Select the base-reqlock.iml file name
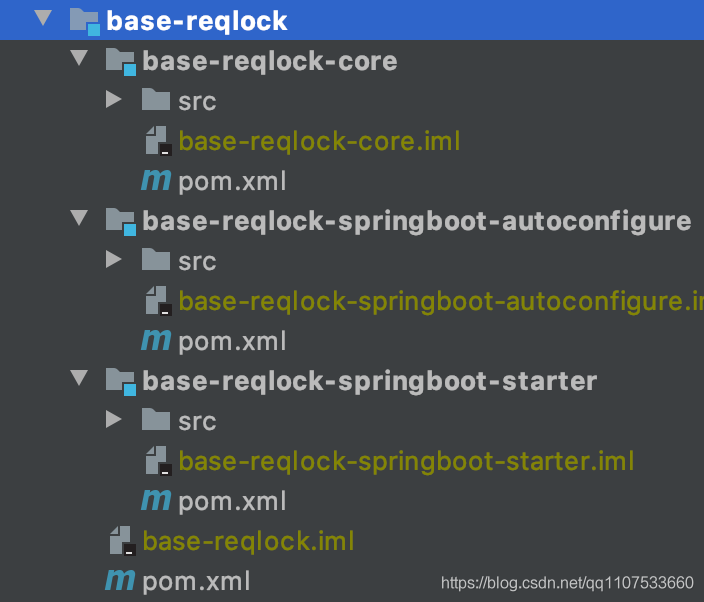This screenshot has width=704, height=602. pos(248,541)
